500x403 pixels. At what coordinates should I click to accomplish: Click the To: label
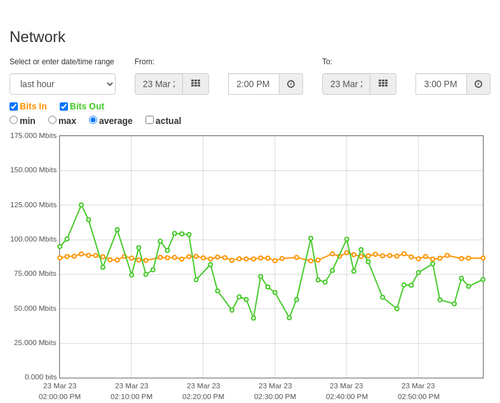point(327,62)
